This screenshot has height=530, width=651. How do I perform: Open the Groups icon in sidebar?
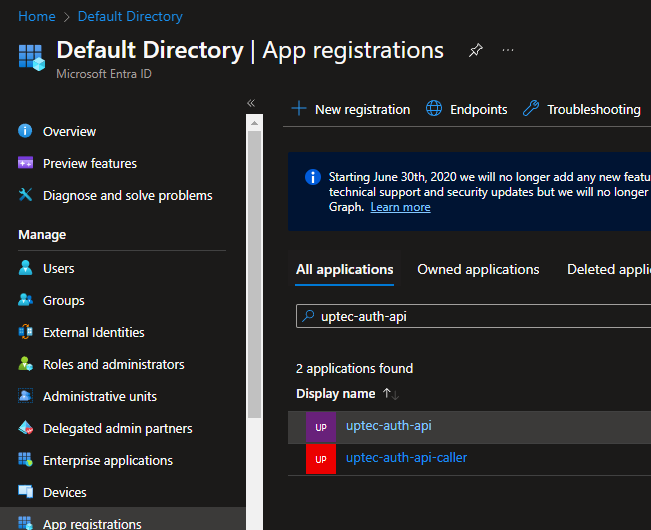pos(26,300)
